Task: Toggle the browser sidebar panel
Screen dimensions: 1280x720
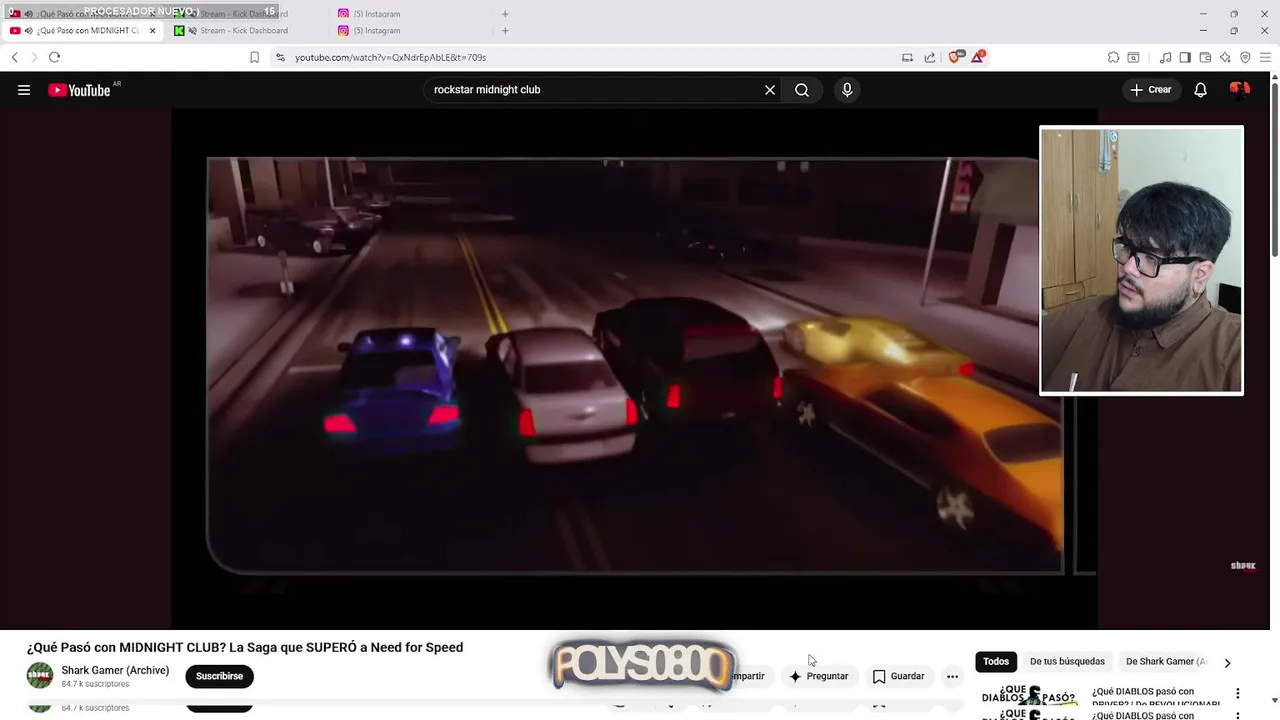Action: pos(1185,58)
